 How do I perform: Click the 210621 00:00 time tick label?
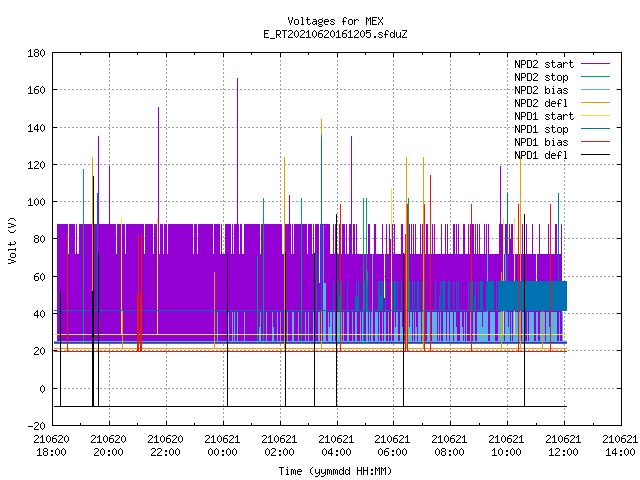[222, 446]
